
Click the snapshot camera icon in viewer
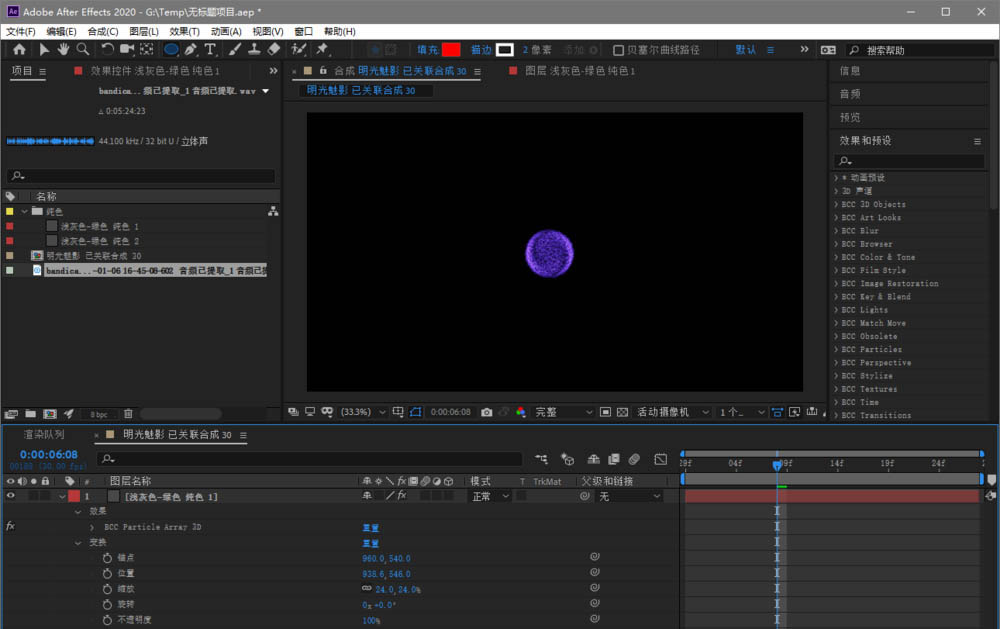coord(487,412)
